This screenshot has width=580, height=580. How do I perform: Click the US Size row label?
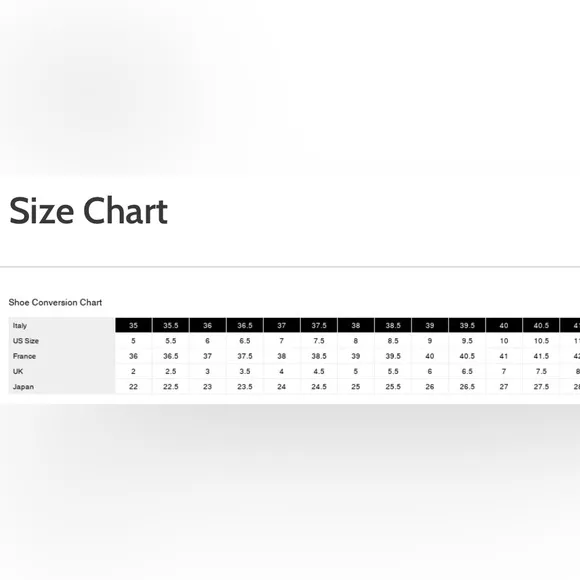(x=26, y=341)
